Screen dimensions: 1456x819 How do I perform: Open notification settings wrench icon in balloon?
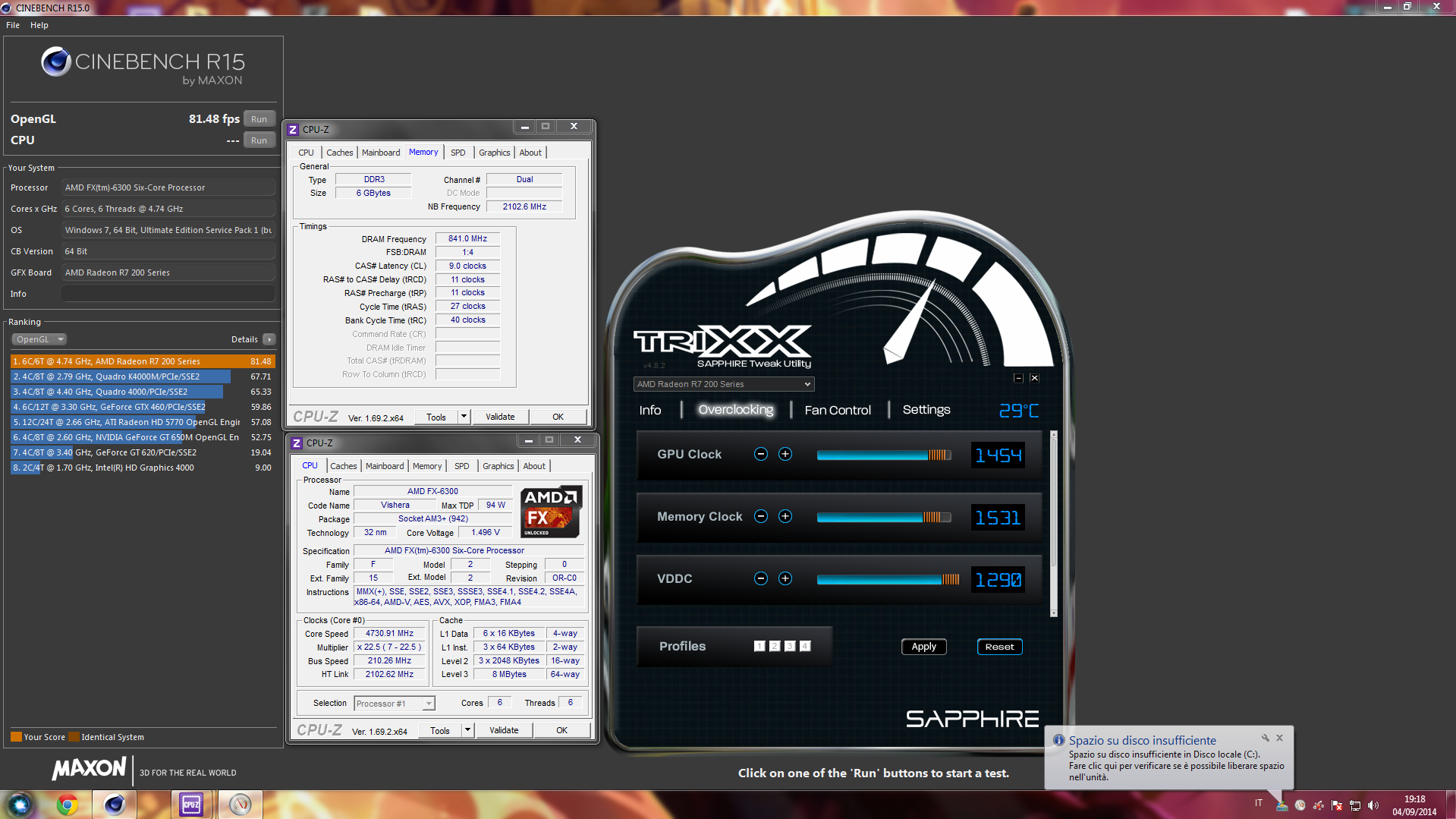tap(1265, 738)
